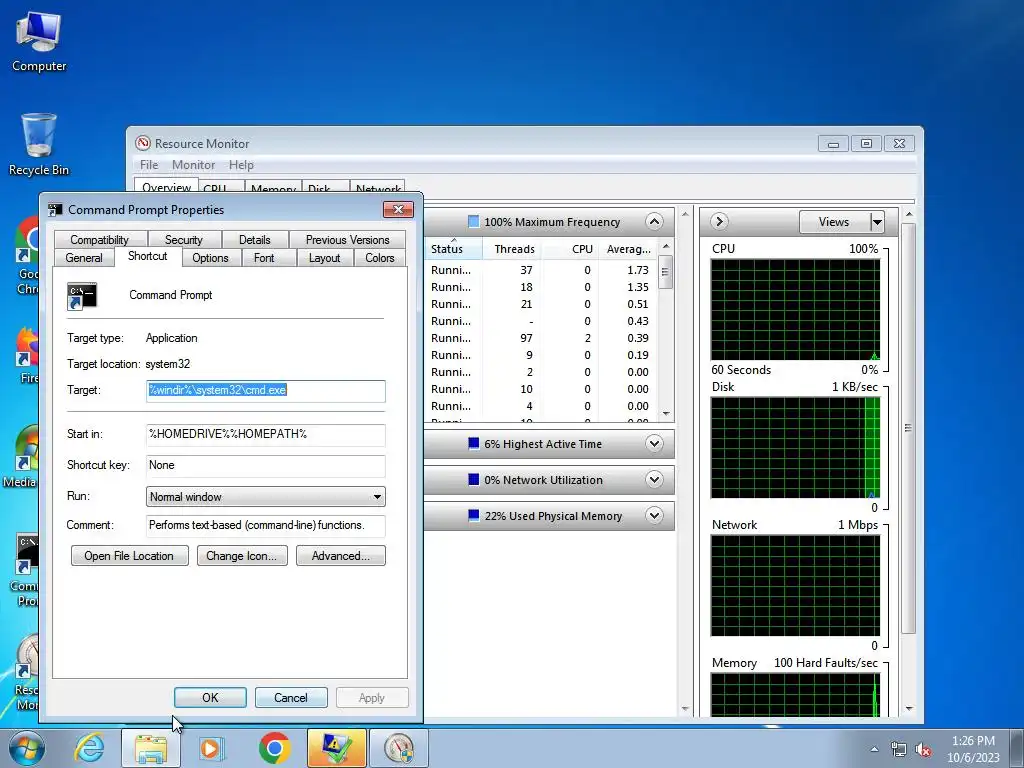Click the row with 97 threads

click(541, 338)
